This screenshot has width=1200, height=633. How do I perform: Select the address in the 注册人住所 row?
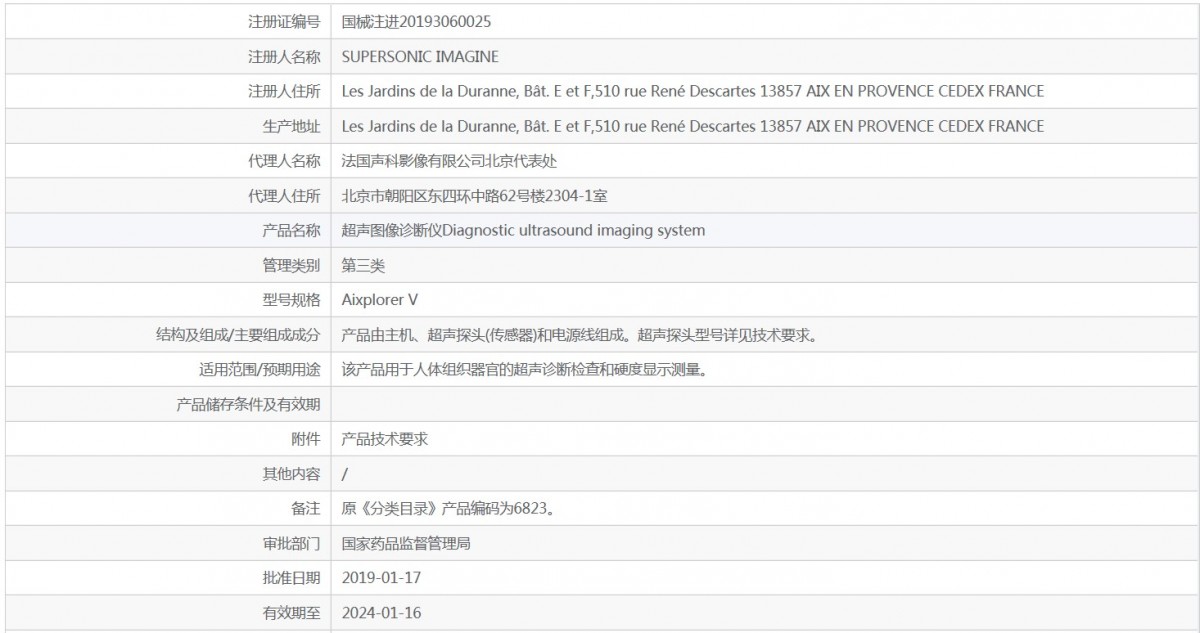pos(693,91)
